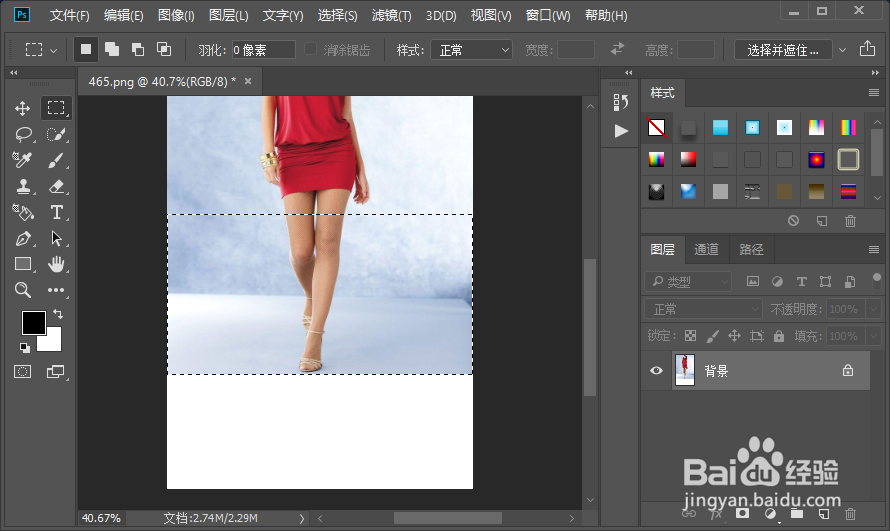This screenshot has height=531, width=890.
Task: Click the foreground black color swatch
Action: pyautogui.click(x=34, y=323)
